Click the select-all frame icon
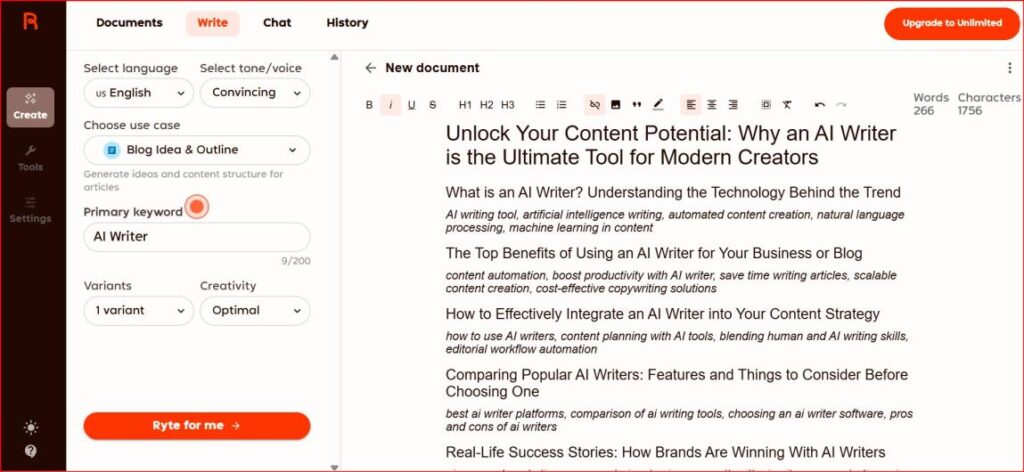 (x=766, y=104)
